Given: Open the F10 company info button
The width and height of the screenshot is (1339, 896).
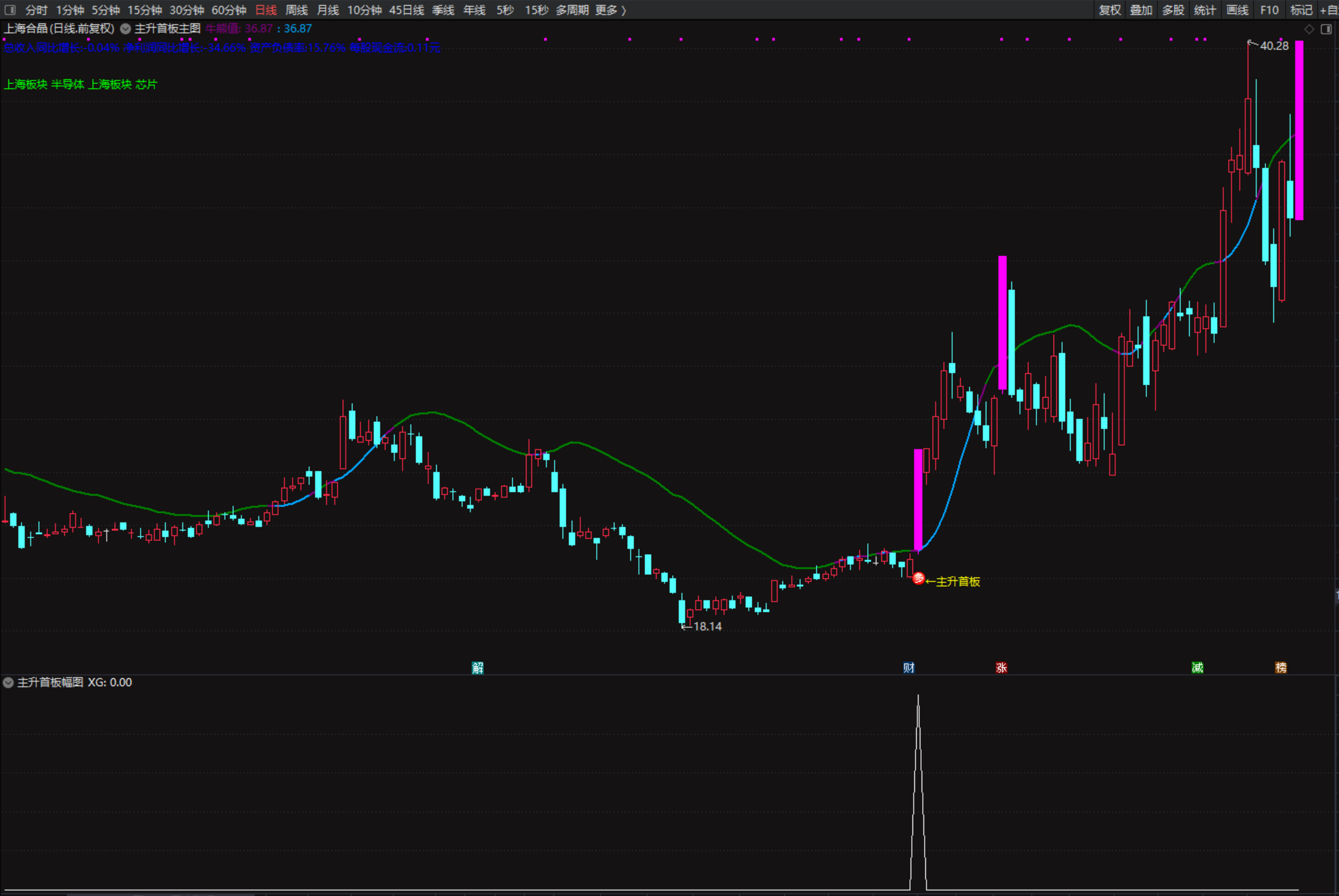Looking at the screenshot, I should (1269, 10).
